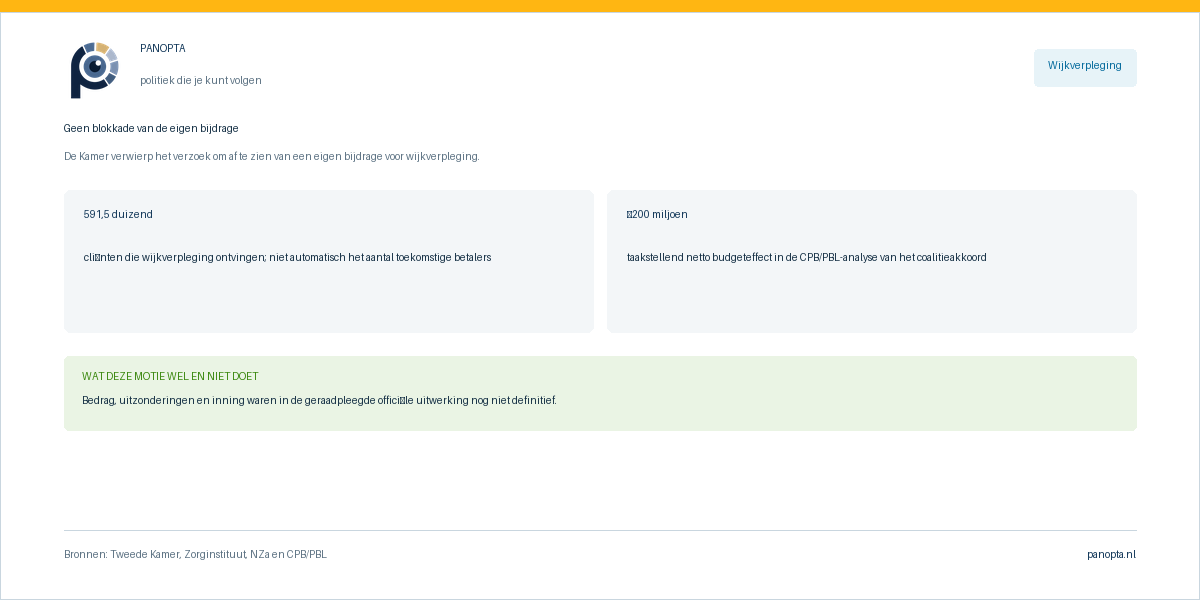Open the taakstellend netto budgeteffect card
This screenshot has height=600, width=1200.
(872, 261)
